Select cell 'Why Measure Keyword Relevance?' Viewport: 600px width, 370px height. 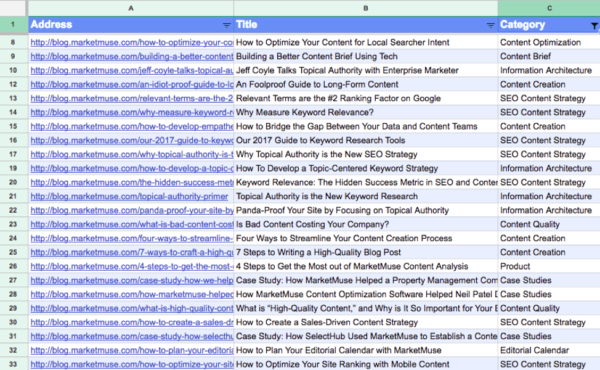click(366, 112)
